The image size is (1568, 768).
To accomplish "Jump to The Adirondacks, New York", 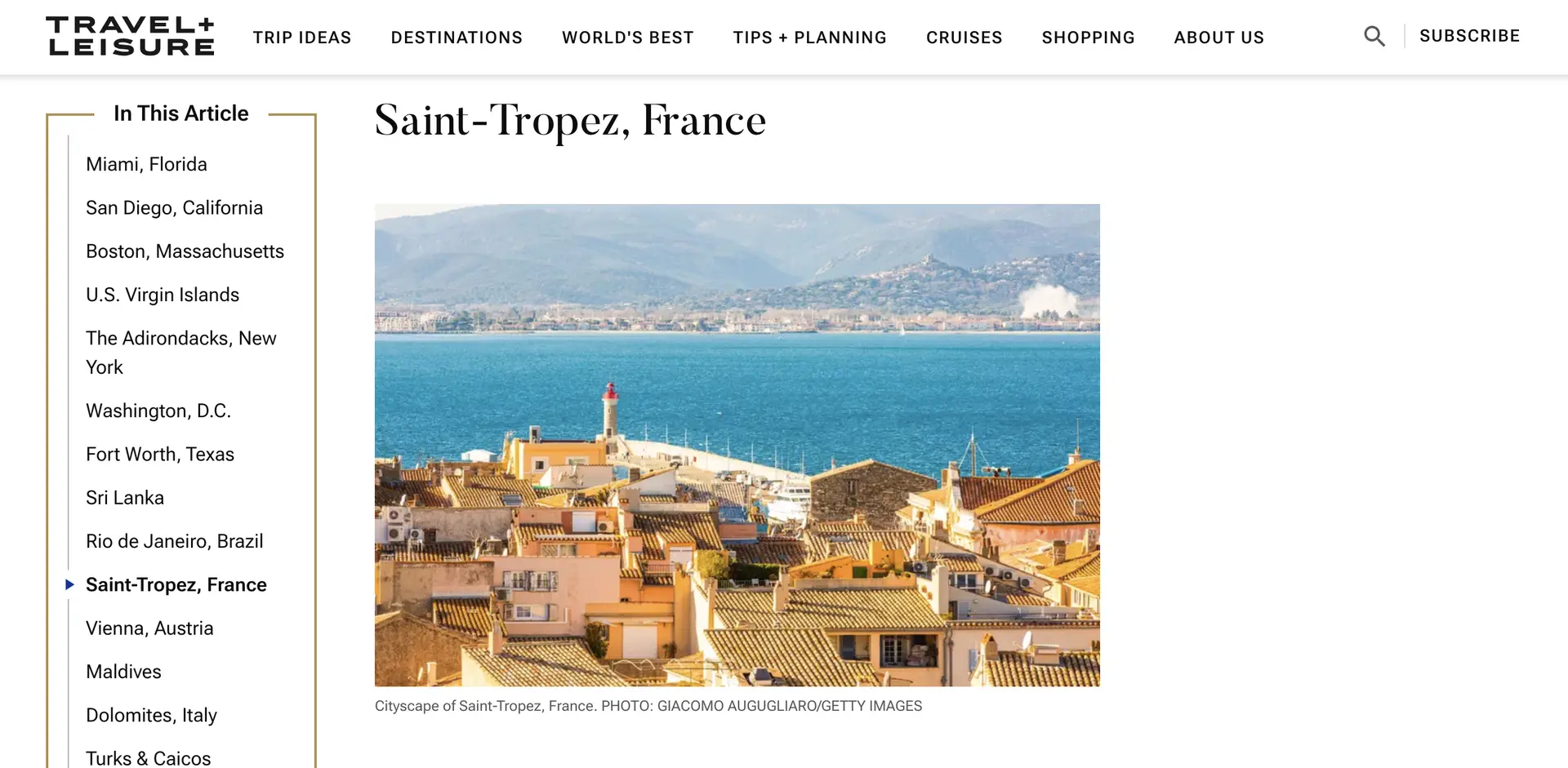I will pos(181,353).
